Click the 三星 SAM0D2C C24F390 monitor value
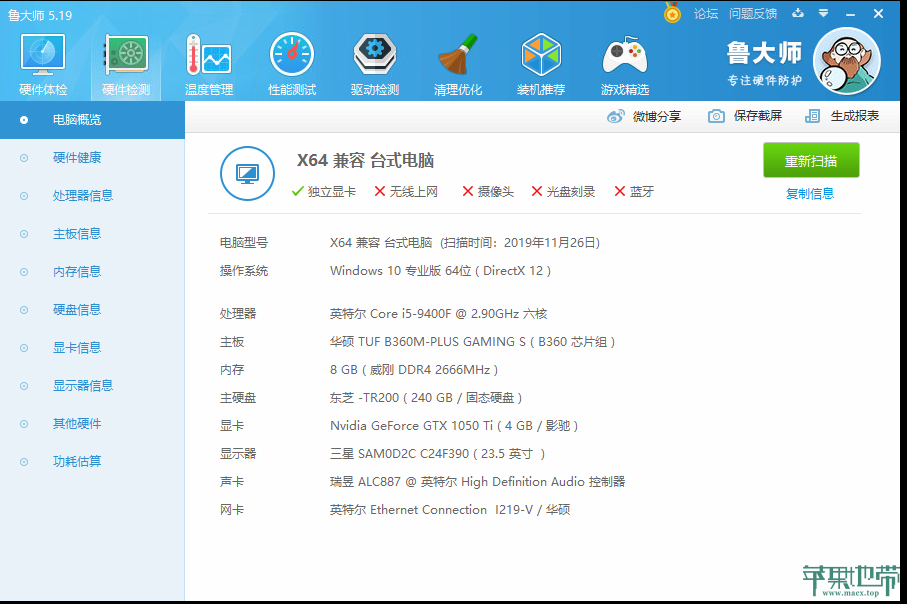The image size is (907, 604). tap(437, 454)
